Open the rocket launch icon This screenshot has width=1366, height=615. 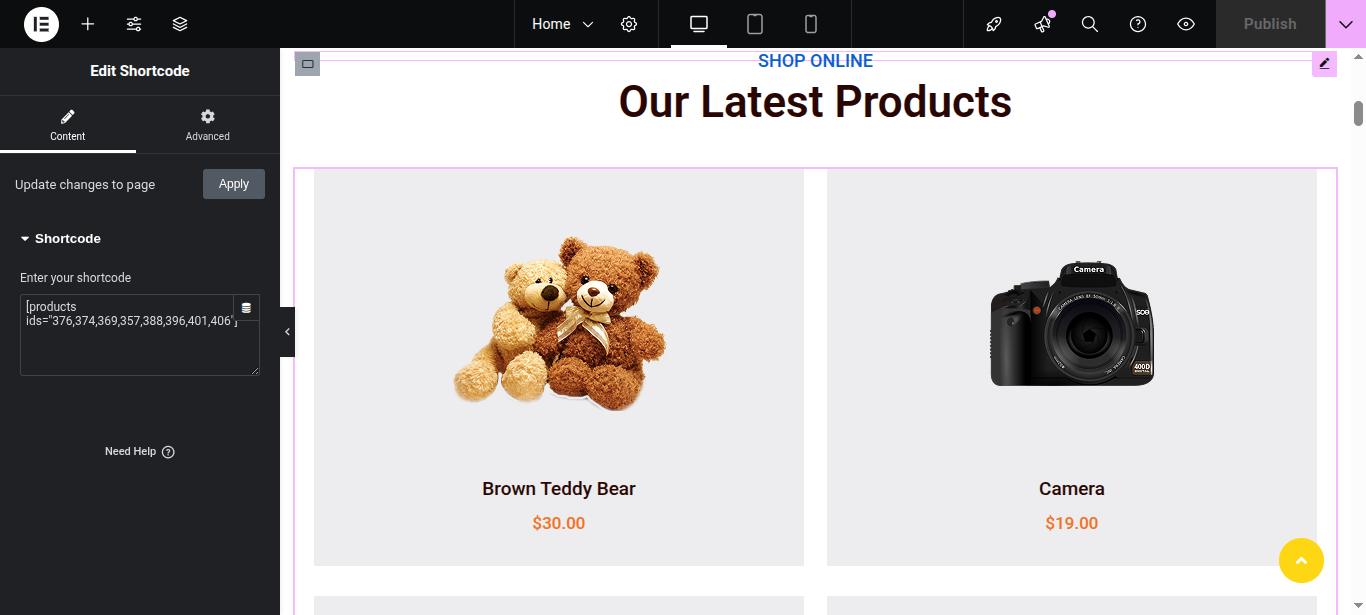point(994,24)
